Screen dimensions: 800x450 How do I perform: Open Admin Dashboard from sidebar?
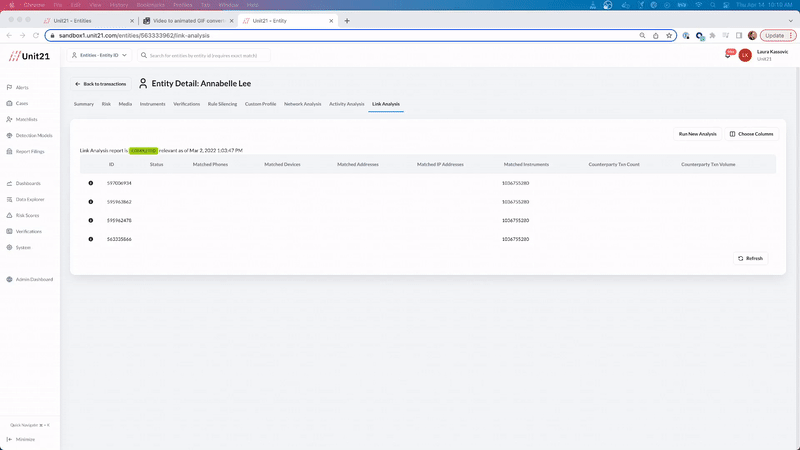point(30,280)
